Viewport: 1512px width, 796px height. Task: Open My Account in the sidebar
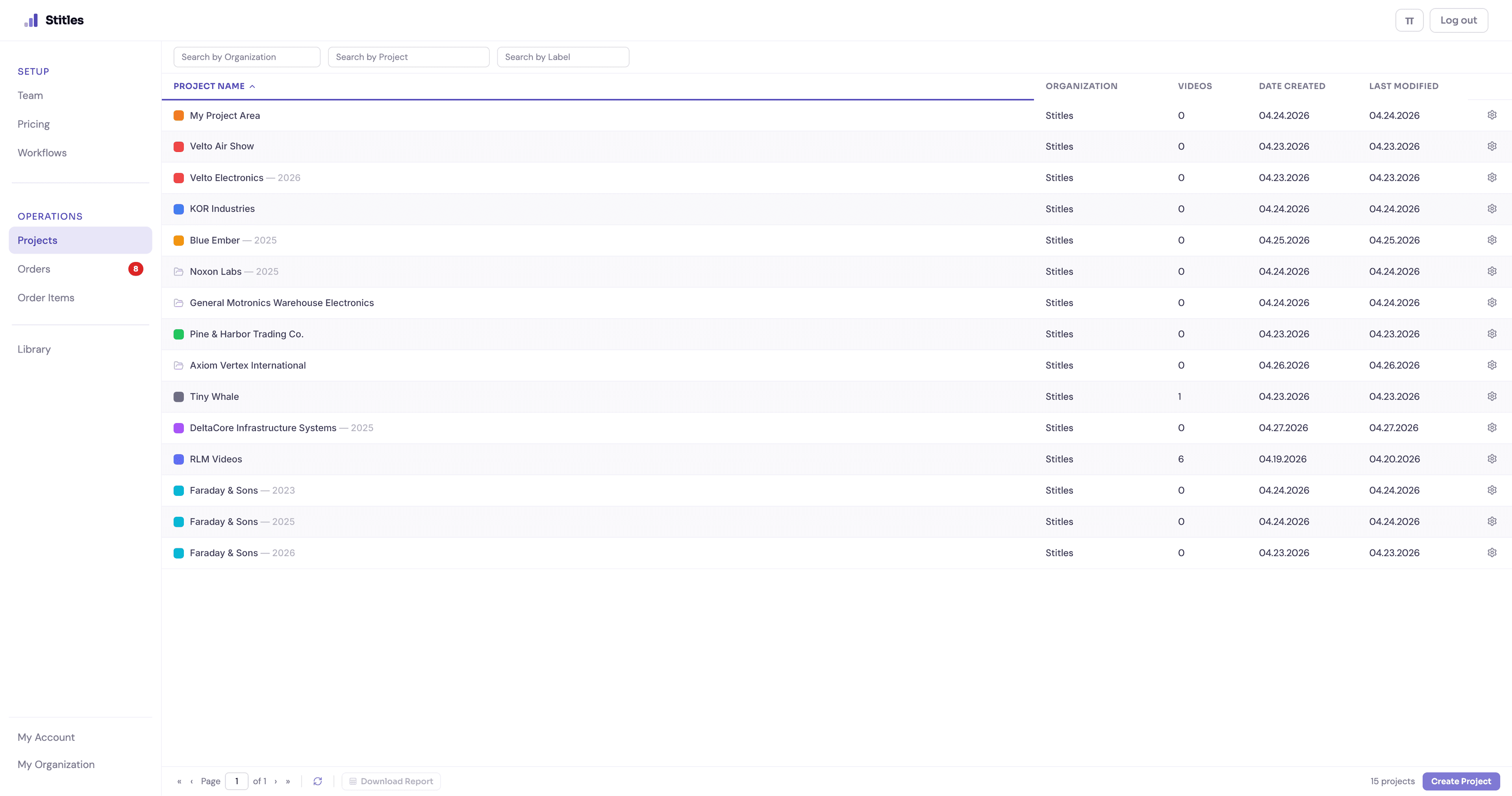46,737
